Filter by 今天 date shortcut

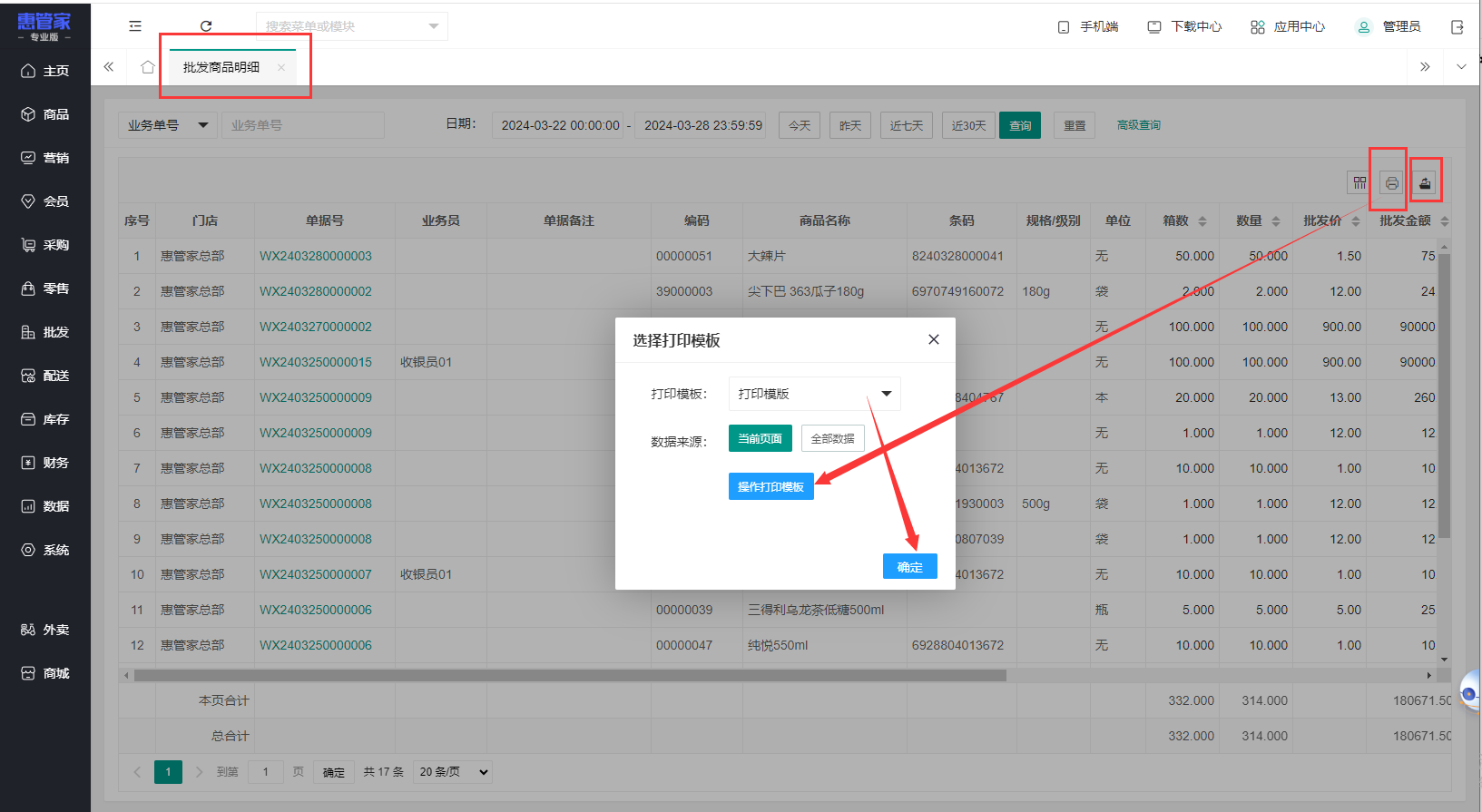pos(800,125)
